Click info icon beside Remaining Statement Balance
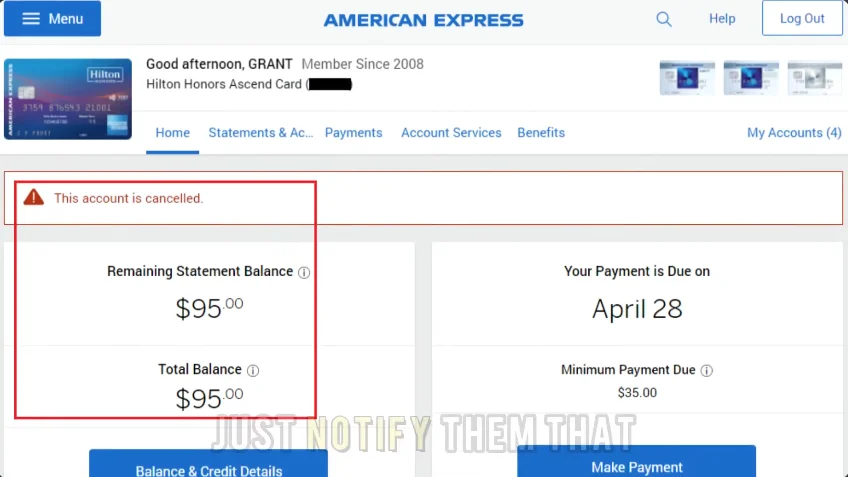The image size is (848, 477). [304, 272]
